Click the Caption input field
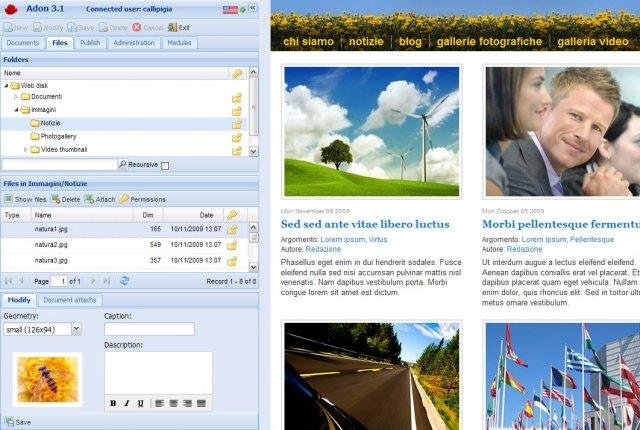Viewport: 640px width, 430px height. 149,329
